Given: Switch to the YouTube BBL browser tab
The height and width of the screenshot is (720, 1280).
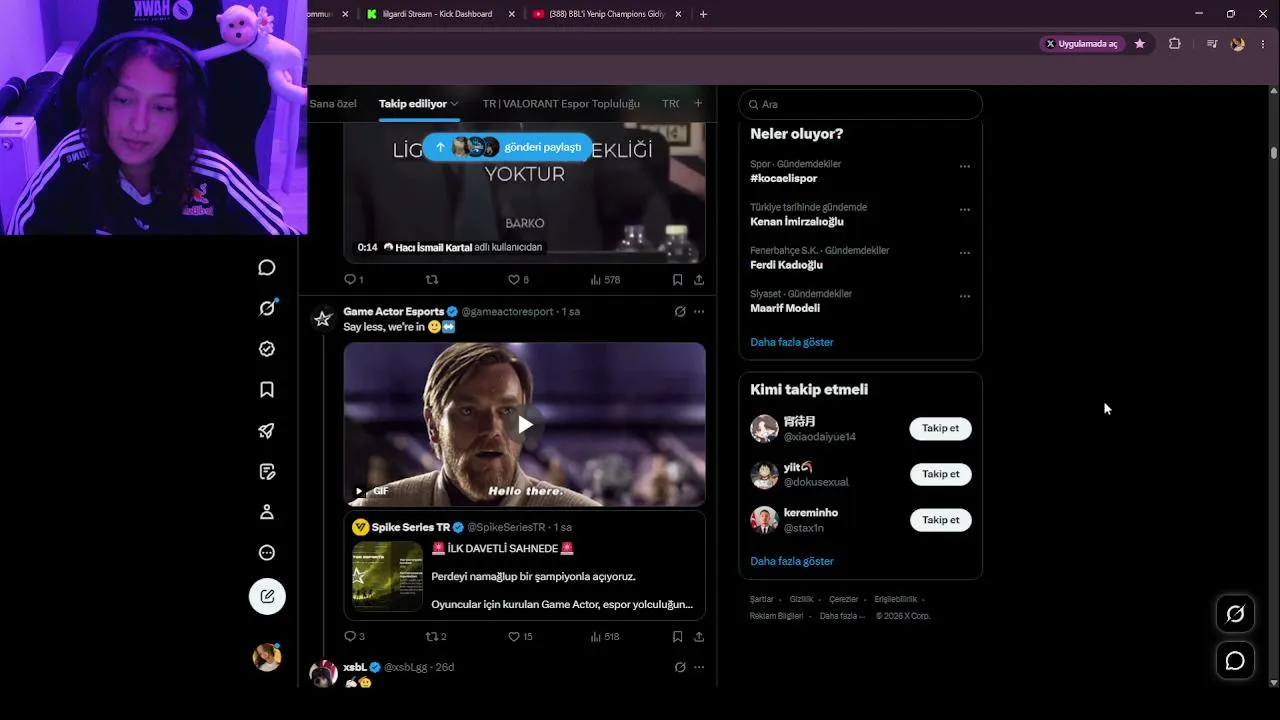Looking at the screenshot, I should [x=606, y=14].
